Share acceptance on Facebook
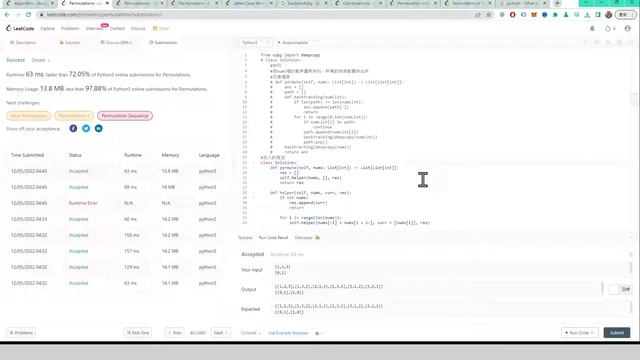 (73, 128)
